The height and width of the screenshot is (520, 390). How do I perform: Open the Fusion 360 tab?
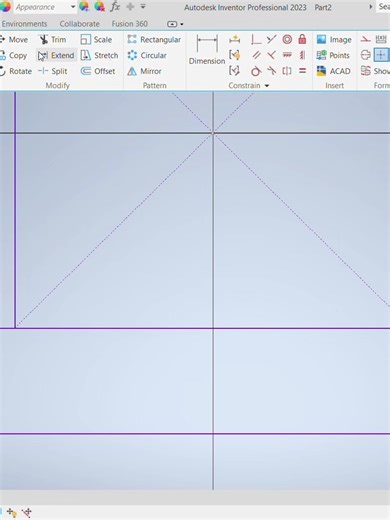click(130, 24)
